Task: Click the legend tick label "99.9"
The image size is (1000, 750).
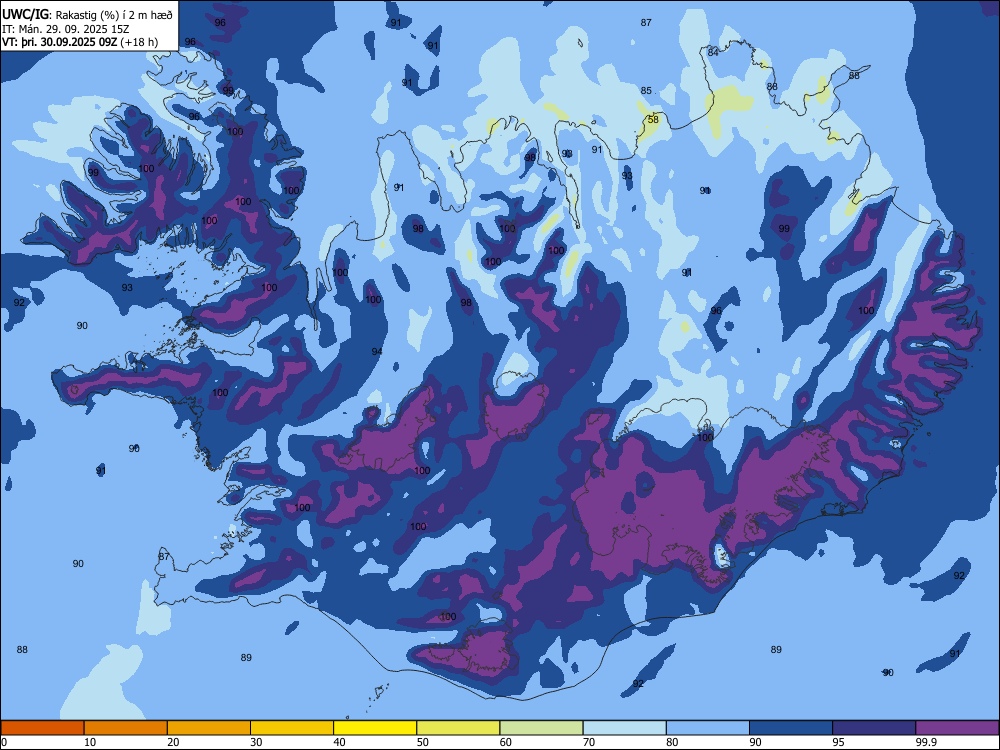Action: click(x=926, y=742)
